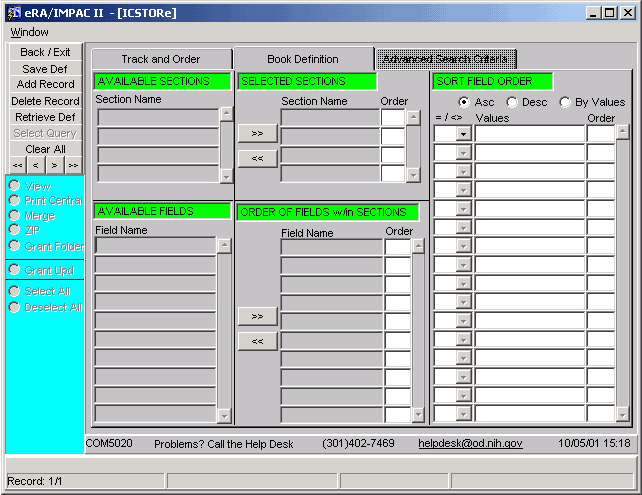Open the sixth = / <> operator dropdown
Viewport: 642px width, 495px height.
coord(463,228)
